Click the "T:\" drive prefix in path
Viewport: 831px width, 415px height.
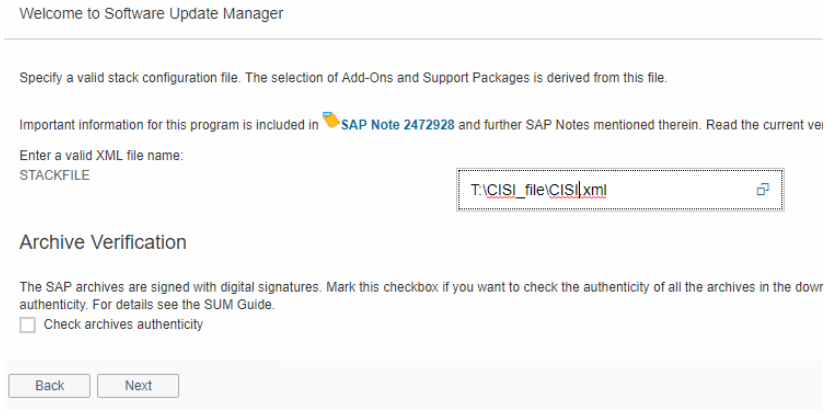pyautogui.click(x=477, y=189)
